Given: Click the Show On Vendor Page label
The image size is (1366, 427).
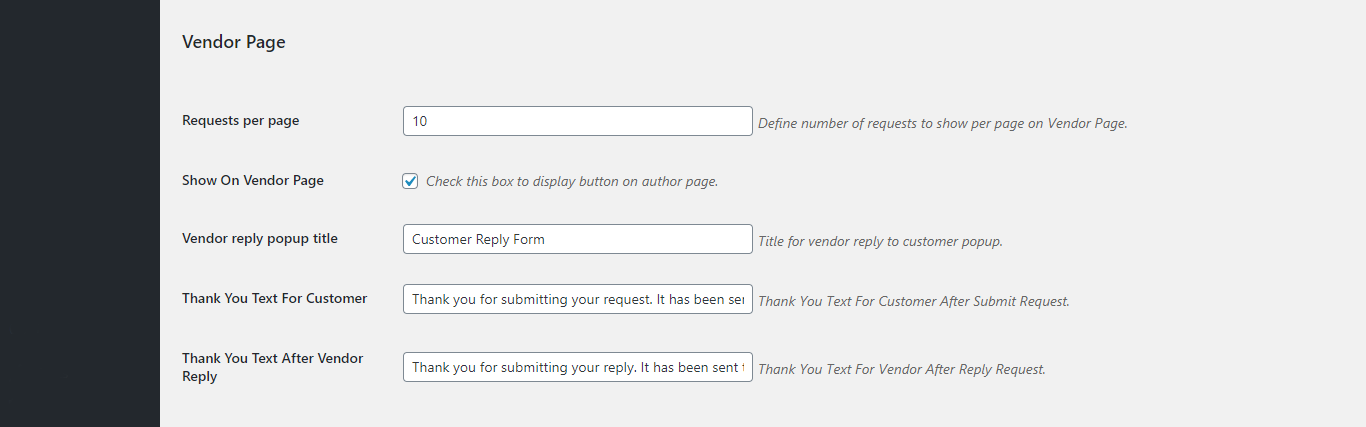Looking at the screenshot, I should [253, 180].
